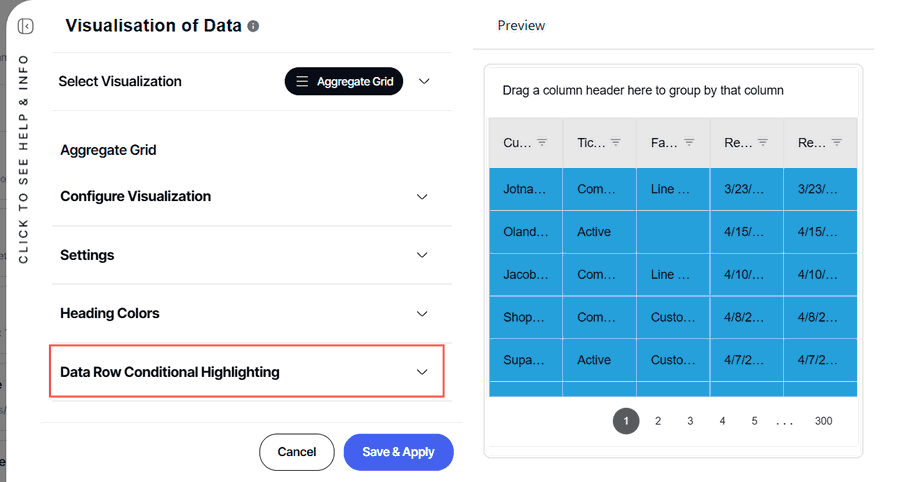Screen dimensions: 920x482
Task: Open filter menu on the Tic... column
Action: 616,143
